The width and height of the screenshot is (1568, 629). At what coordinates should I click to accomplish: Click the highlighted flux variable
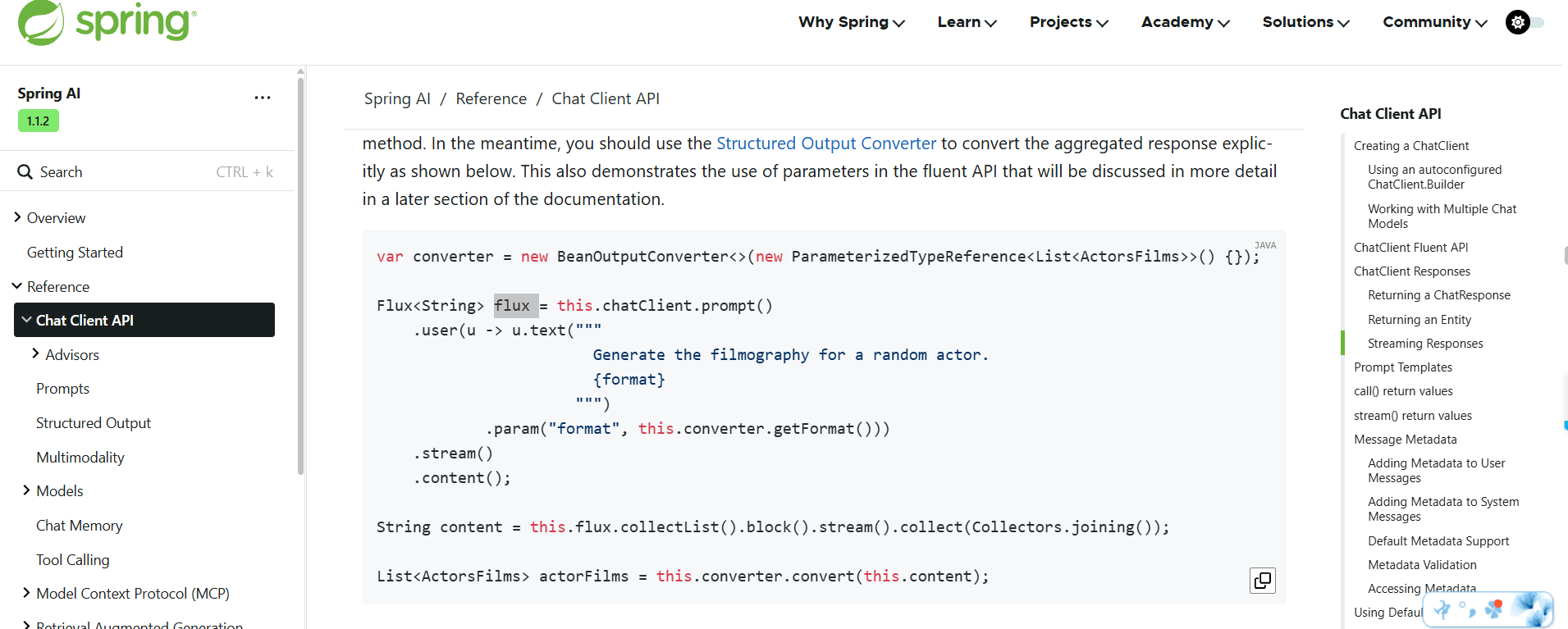[x=516, y=306]
